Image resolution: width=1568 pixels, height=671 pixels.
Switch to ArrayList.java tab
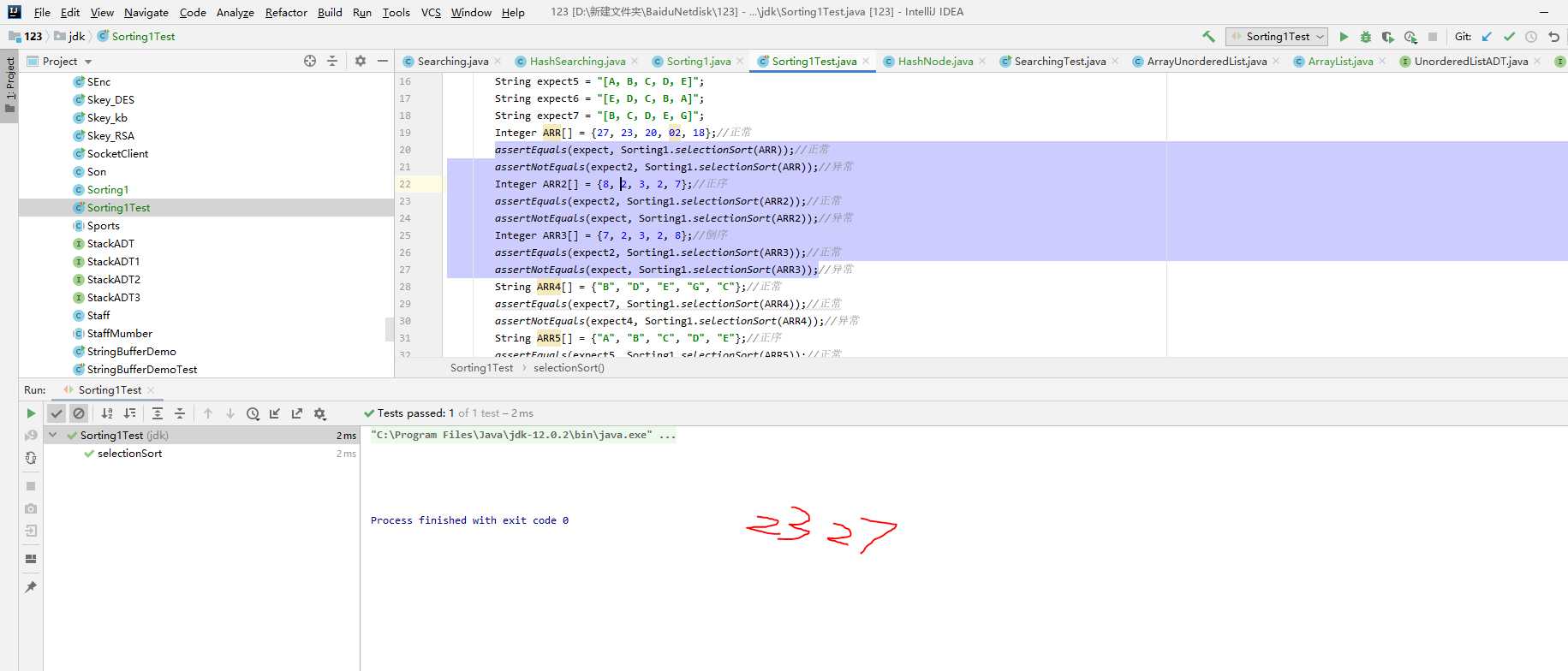[1340, 61]
